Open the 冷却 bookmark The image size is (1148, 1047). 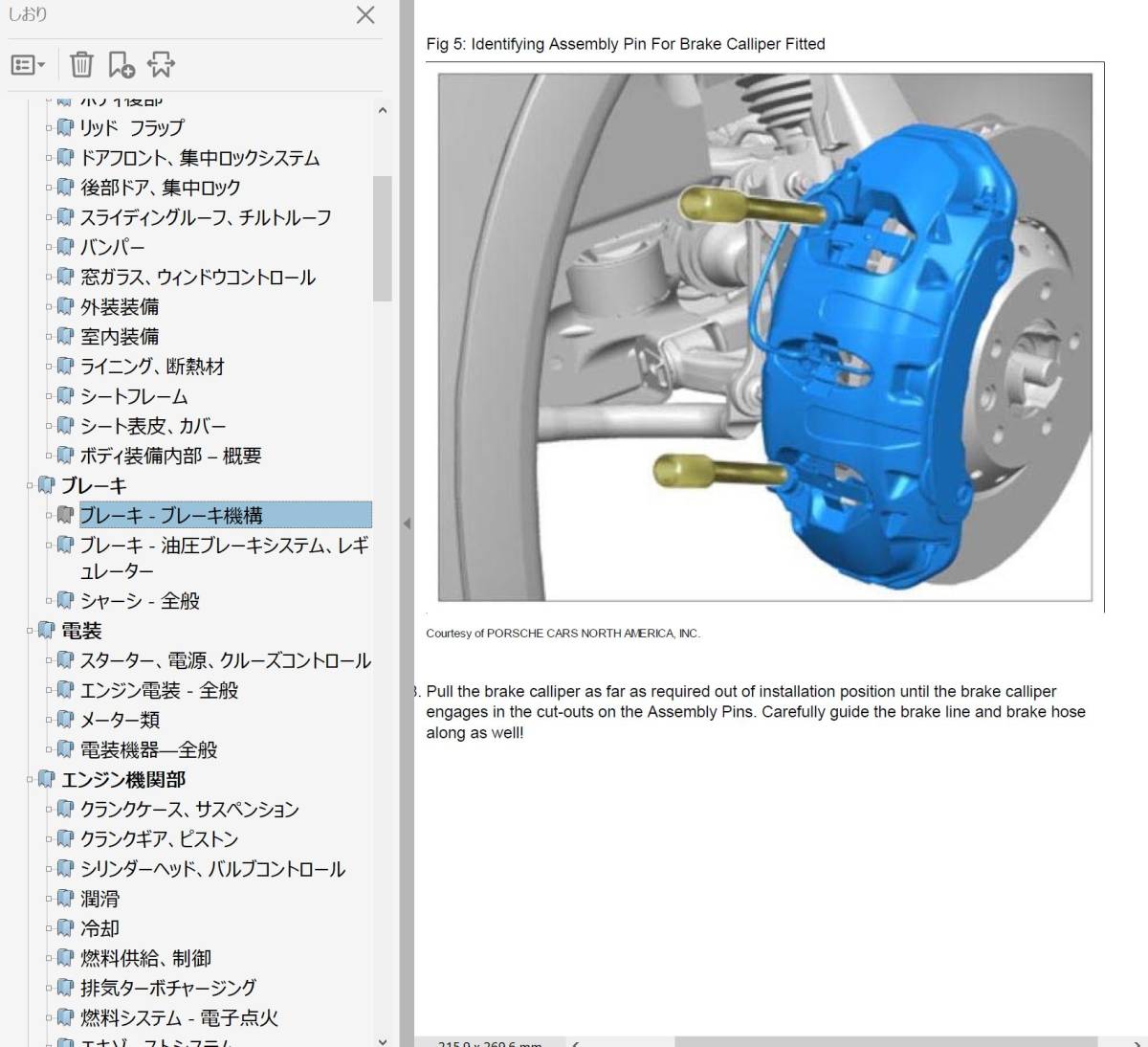click(99, 928)
